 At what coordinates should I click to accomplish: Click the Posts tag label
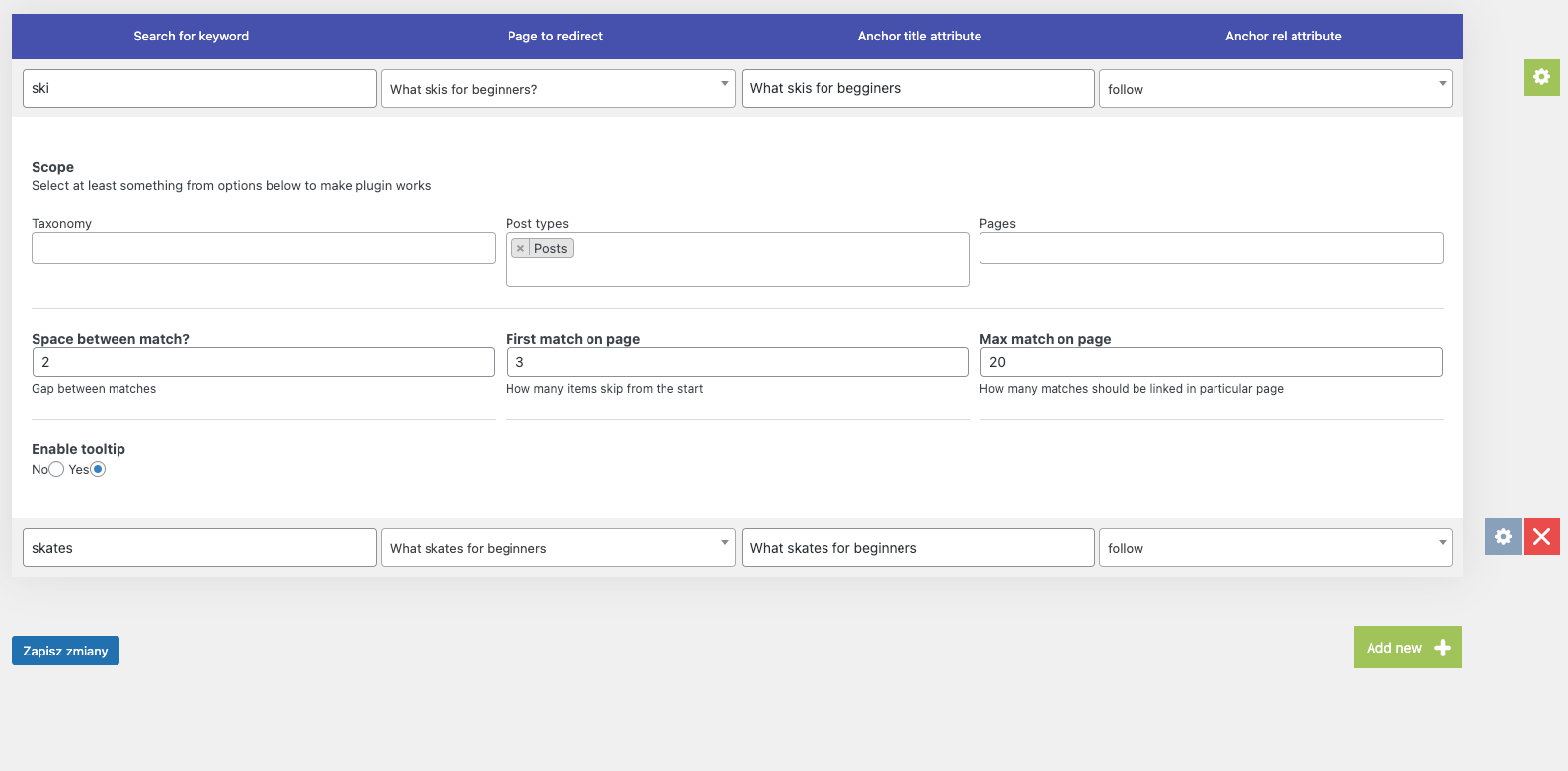(x=551, y=249)
